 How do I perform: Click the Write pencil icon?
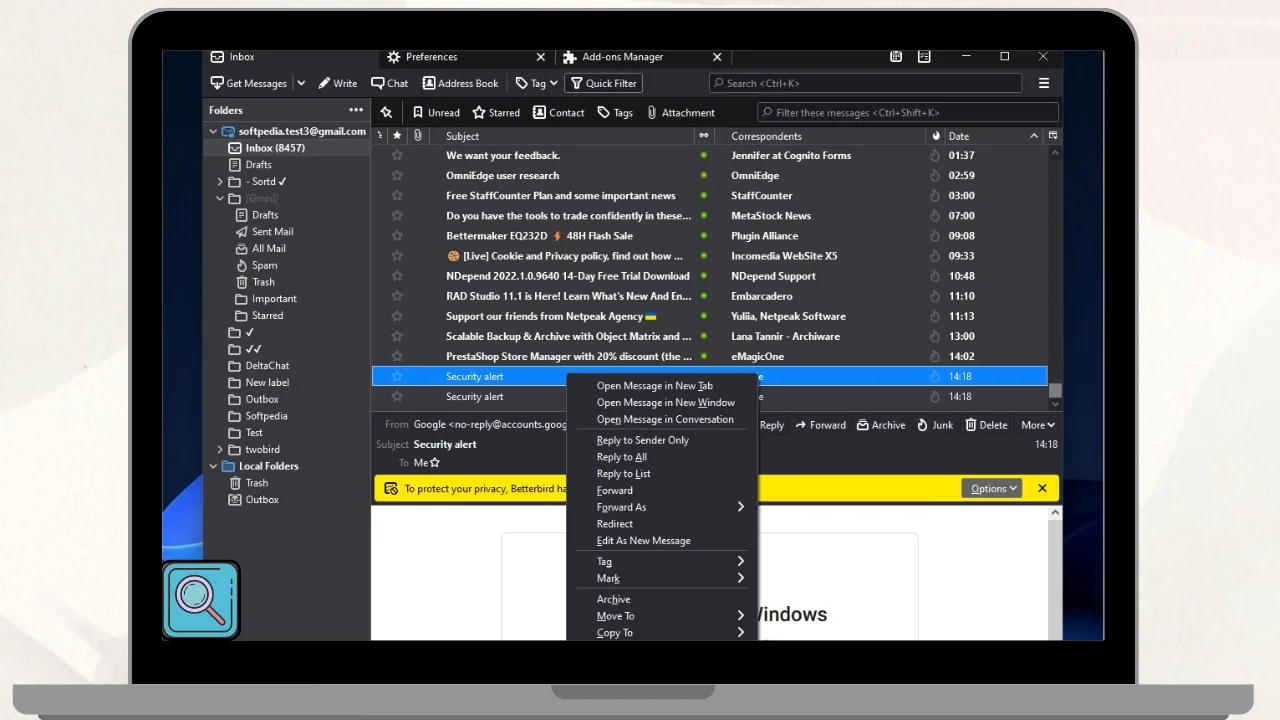click(324, 84)
